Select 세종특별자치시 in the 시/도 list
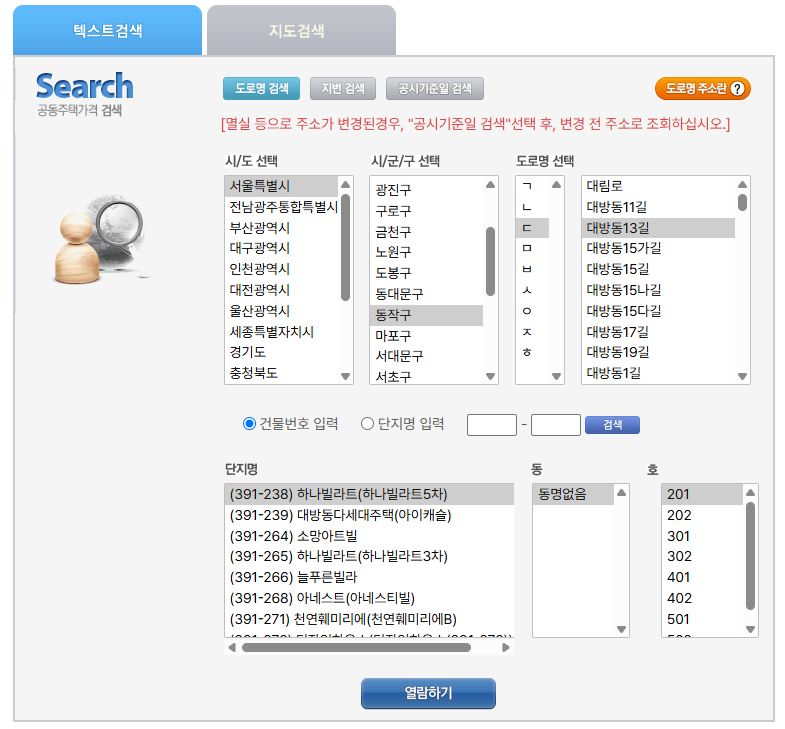The height and width of the screenshot is (729, 785). [x=281, y=331]
